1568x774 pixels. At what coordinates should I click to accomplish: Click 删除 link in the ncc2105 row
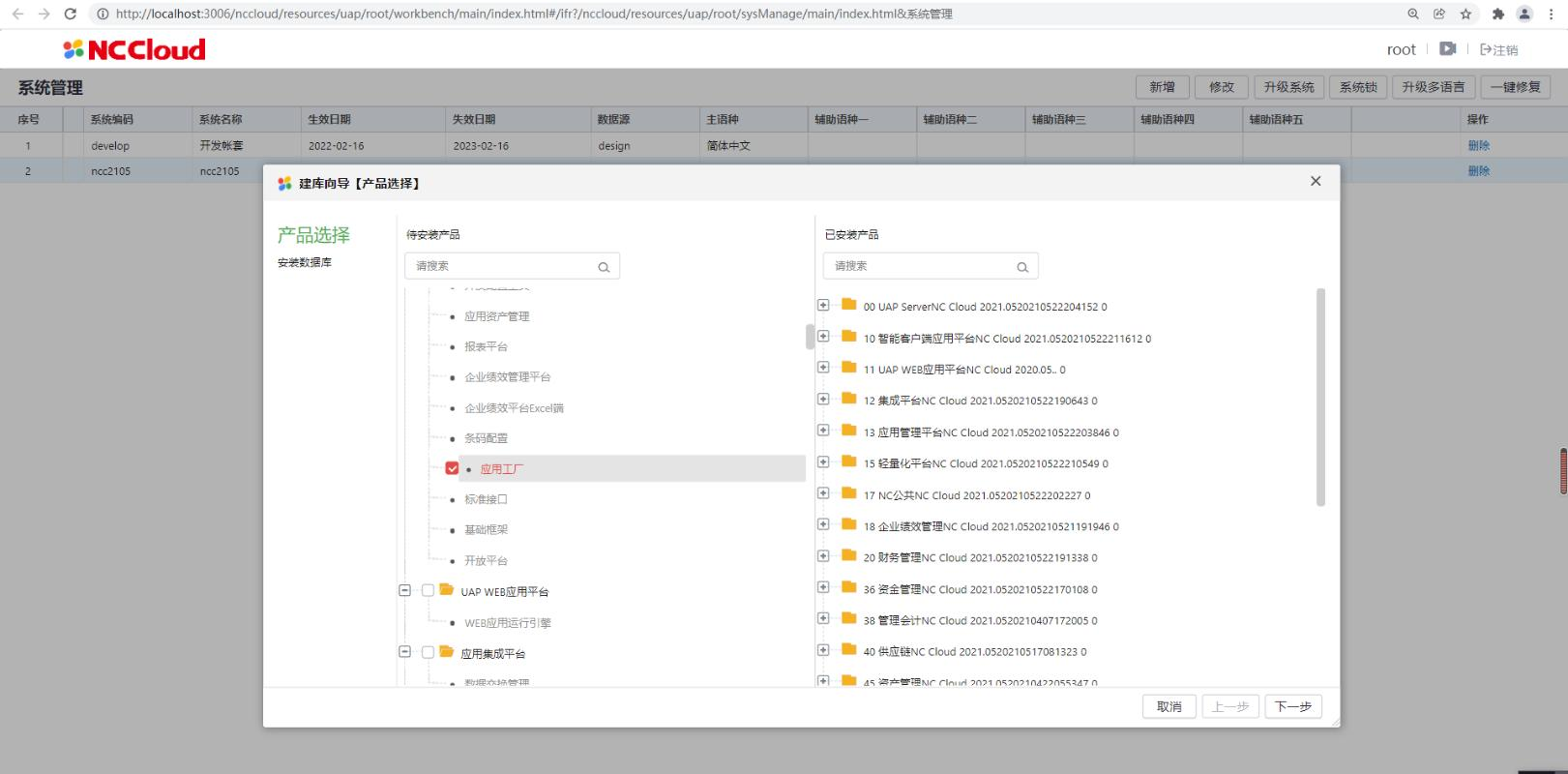pyautogui.click(x=1478, y=170)
